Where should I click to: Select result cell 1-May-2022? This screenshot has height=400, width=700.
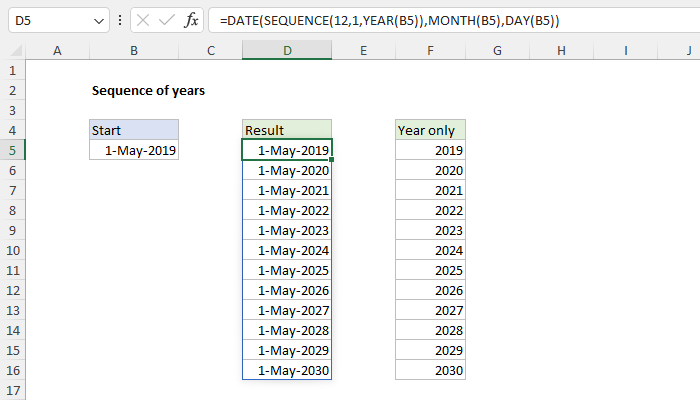coord(287,210)
